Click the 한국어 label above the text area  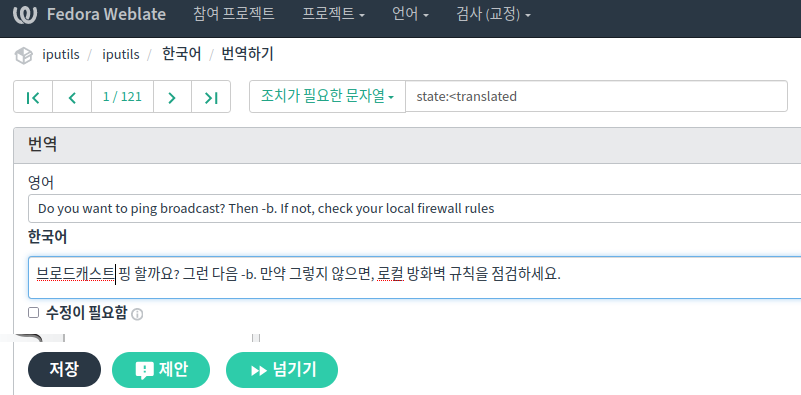coord(48,237)
